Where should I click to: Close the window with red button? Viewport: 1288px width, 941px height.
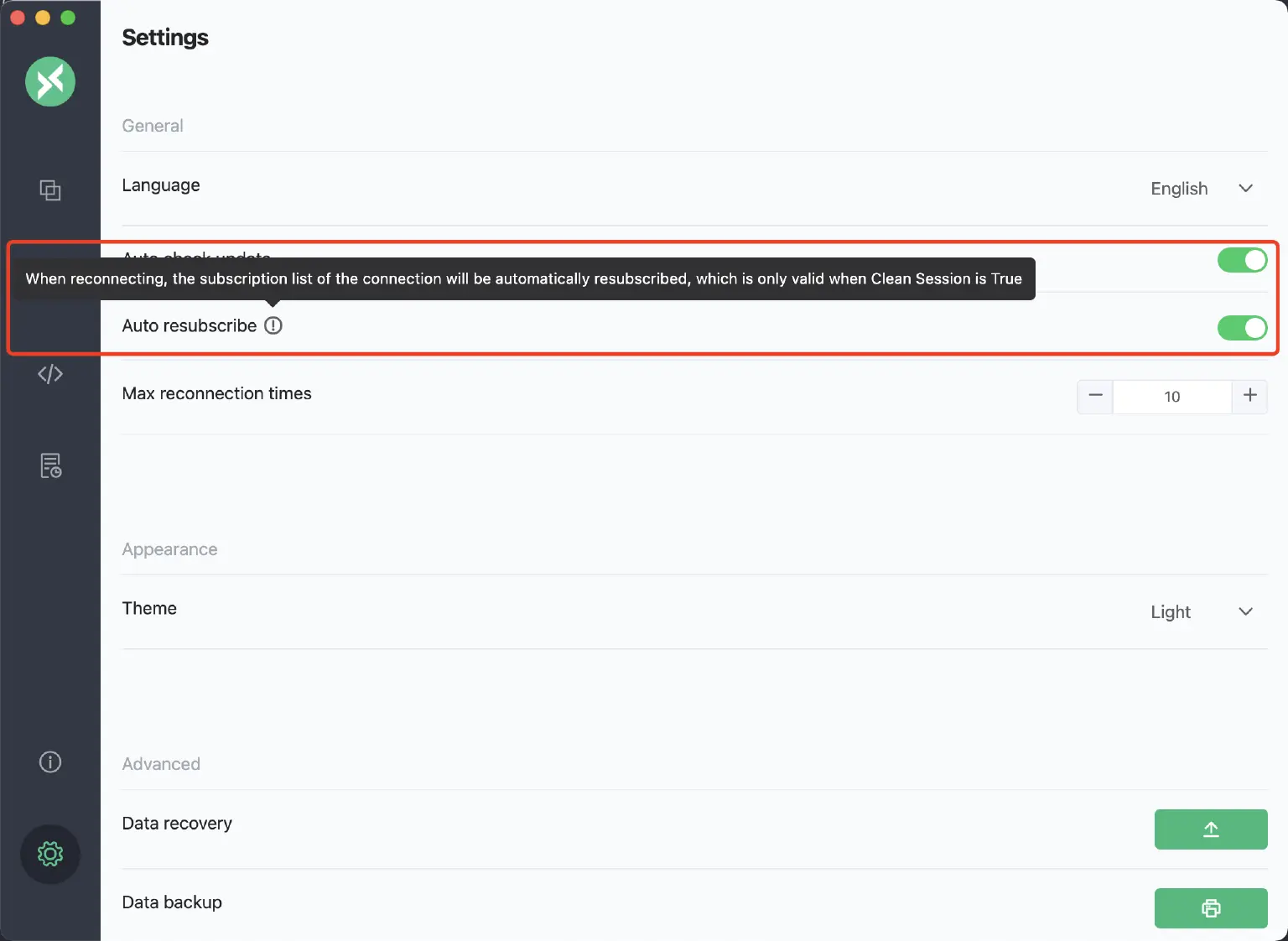click(x=18, y=18)
